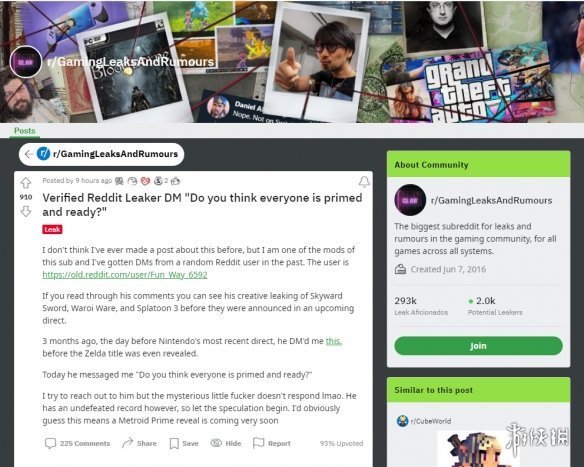
Task: Save the post with the bookmark icon
Action: coord(184,443)
